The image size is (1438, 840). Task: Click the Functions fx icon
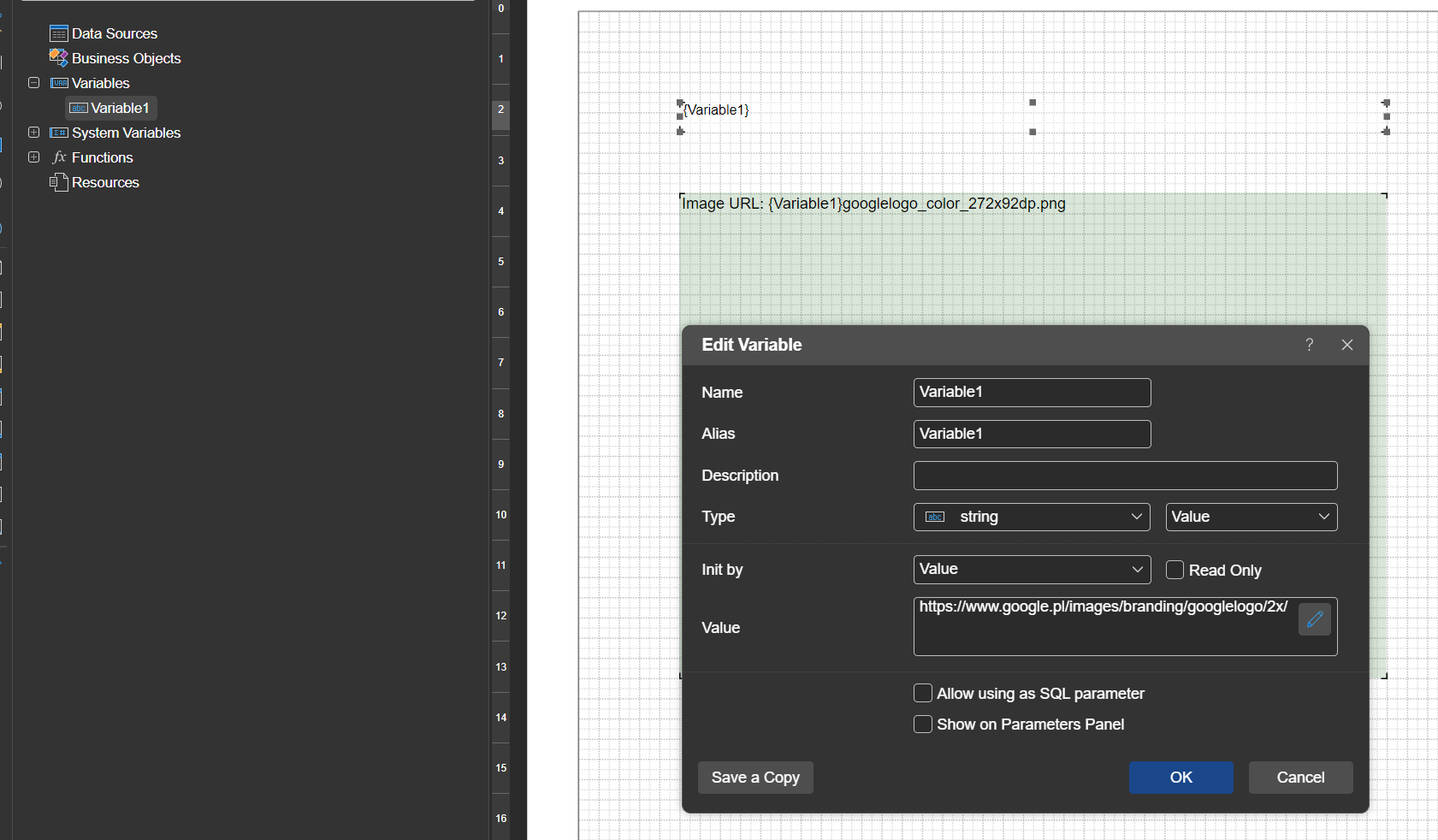(x=59, y=157)
